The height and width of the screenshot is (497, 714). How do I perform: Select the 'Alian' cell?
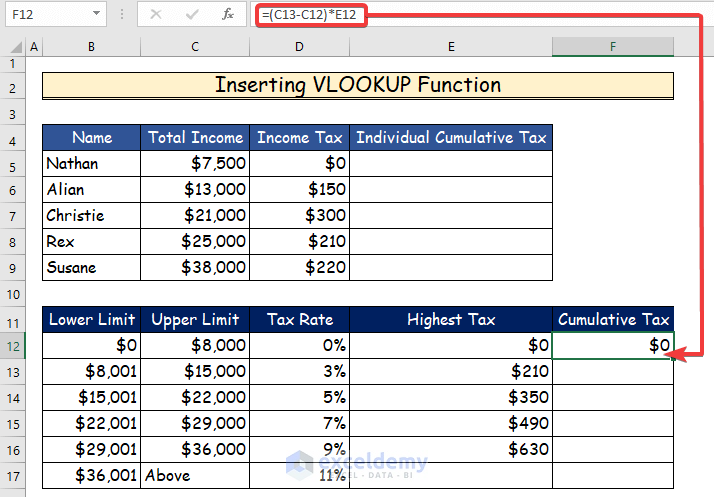point(92,190)
